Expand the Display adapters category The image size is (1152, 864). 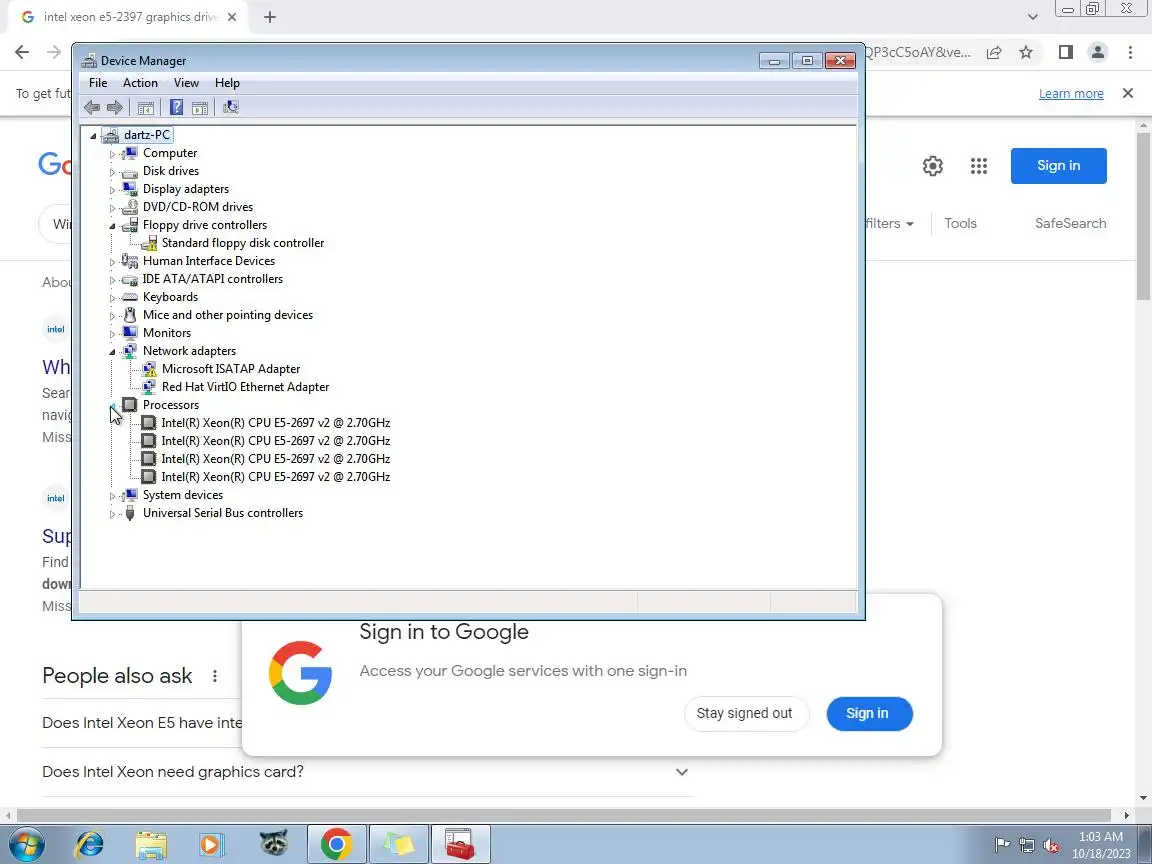(x=112, y=190)
